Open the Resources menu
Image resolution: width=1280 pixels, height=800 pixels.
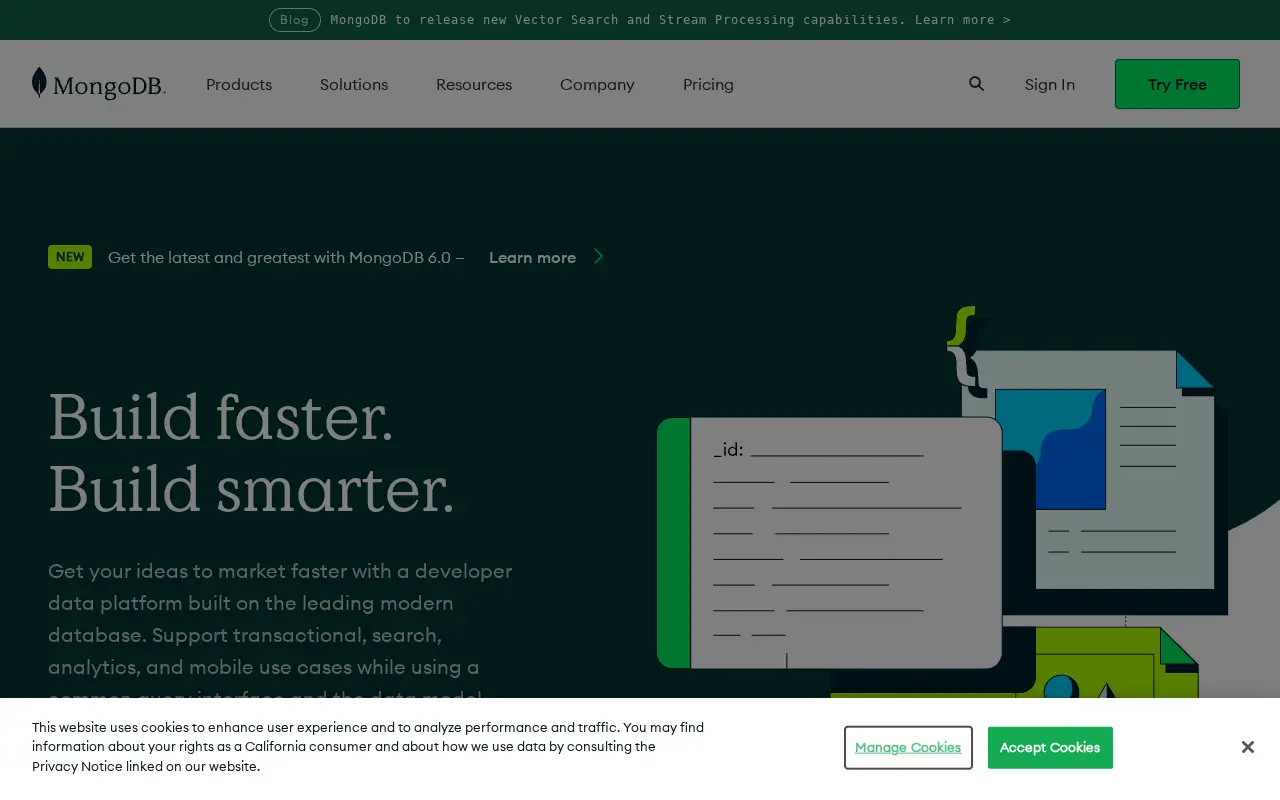click(474, 84)
